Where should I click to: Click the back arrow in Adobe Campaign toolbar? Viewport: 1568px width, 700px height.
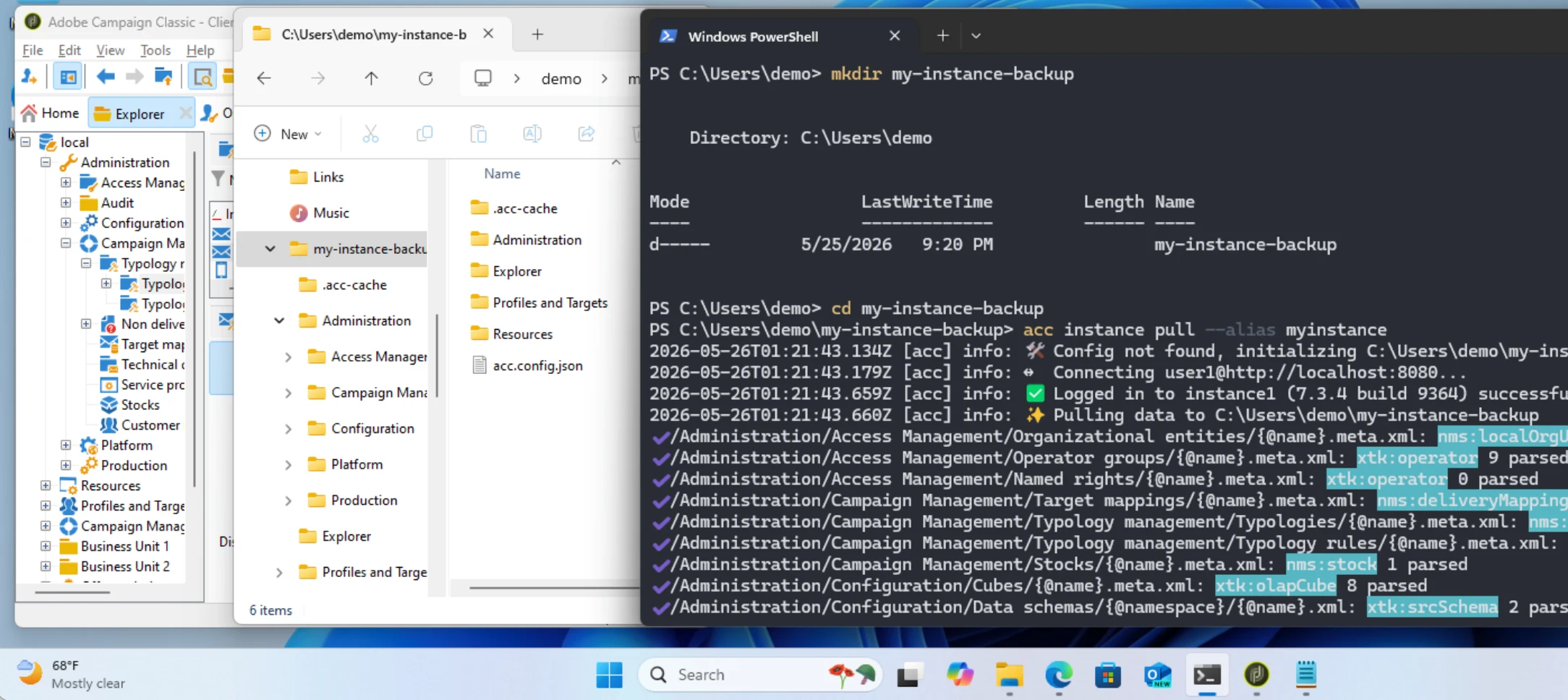pos(106,76)
